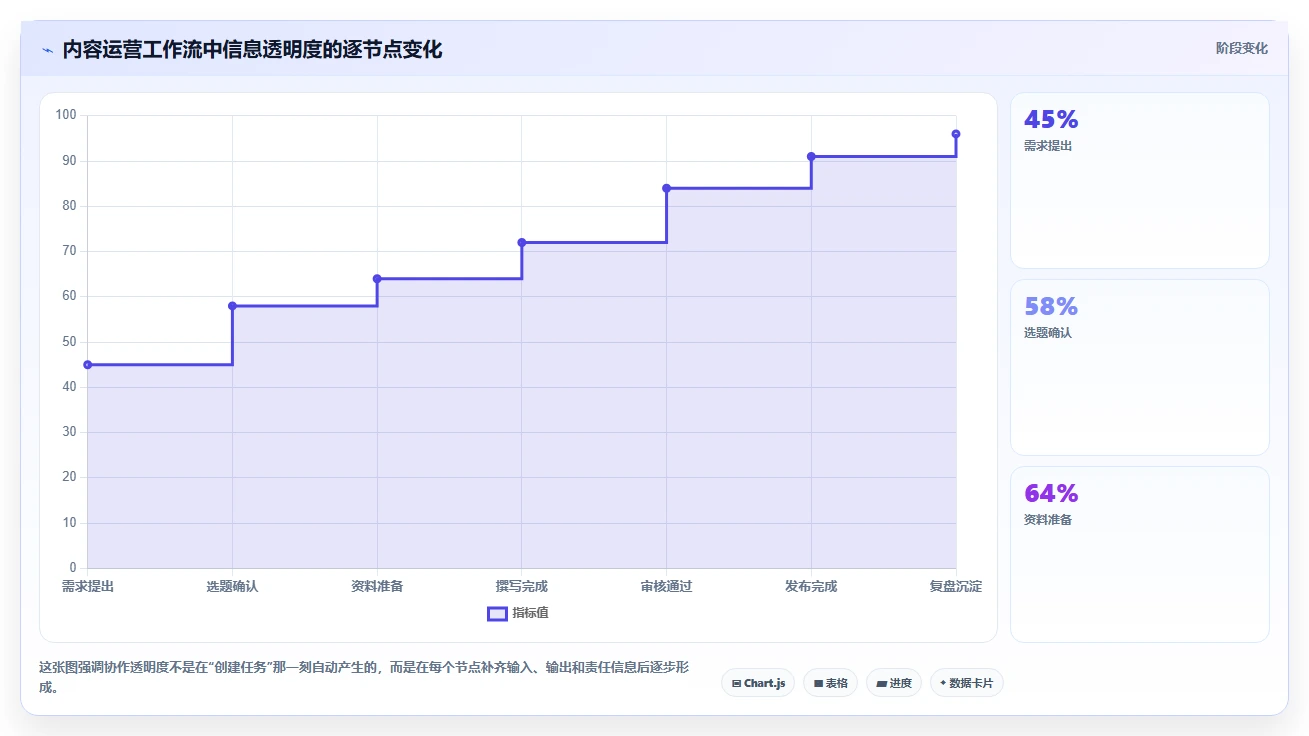Open the 64% 资料准备 stat card

pyautogui.click(x=1140, y=554)
